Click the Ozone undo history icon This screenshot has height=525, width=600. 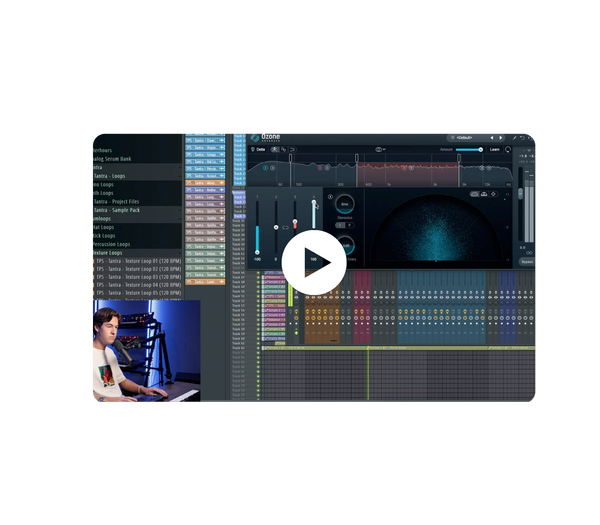pyautogui.click(x=522, y=138)
